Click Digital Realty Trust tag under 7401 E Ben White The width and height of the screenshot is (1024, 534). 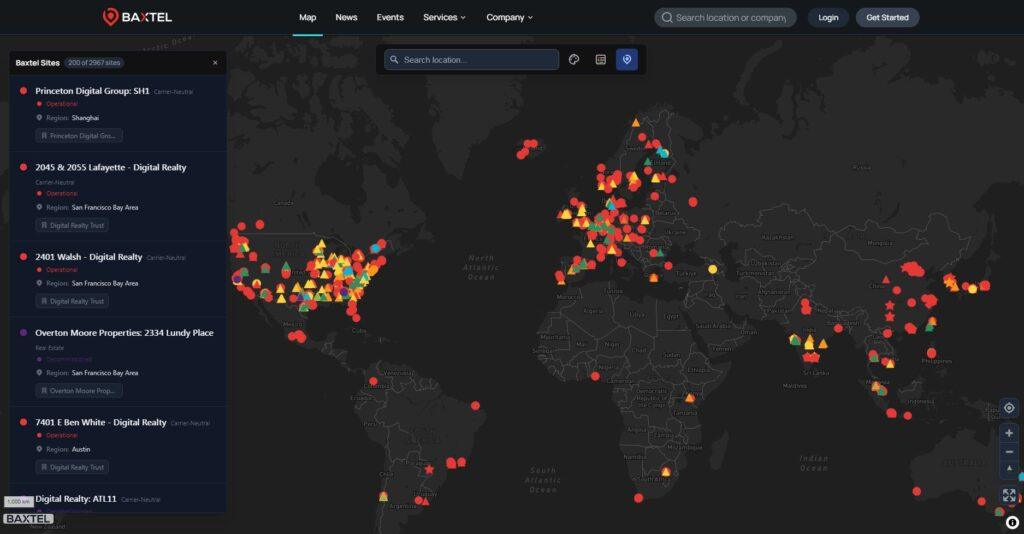tap(72, 467)
